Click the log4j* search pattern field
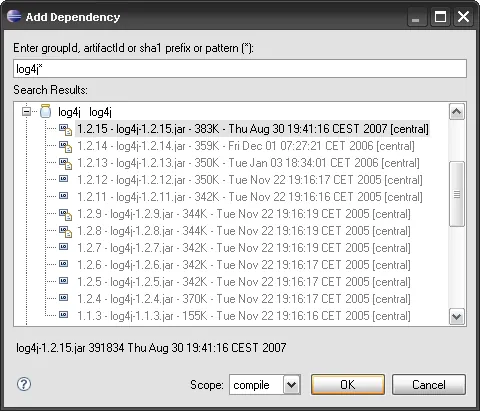The width and height of the screenshot is (480, 411). click(x=240, y=69)
